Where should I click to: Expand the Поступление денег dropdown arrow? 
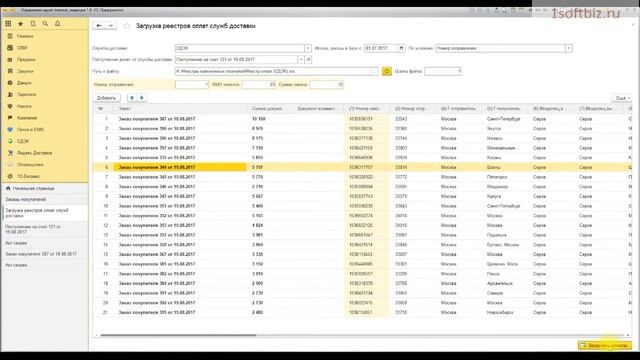pyautogui.click(x=301, y=60)
